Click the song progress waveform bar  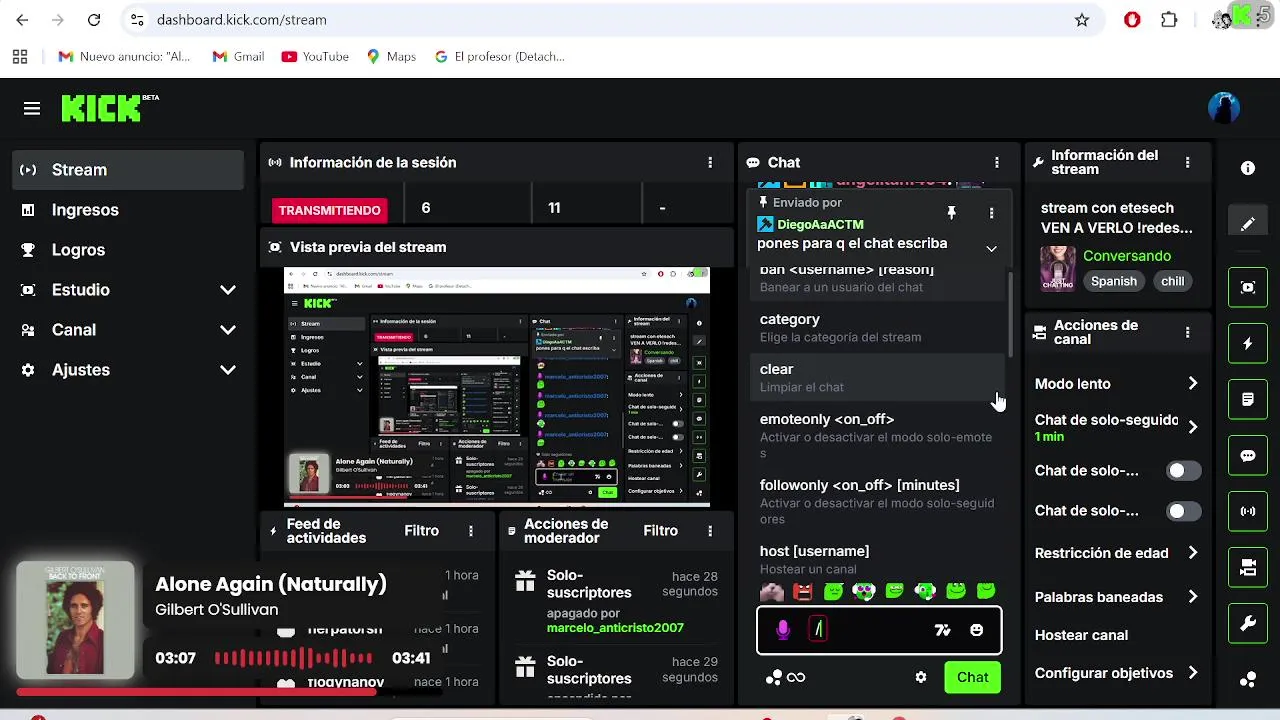[x=294, y=658]
